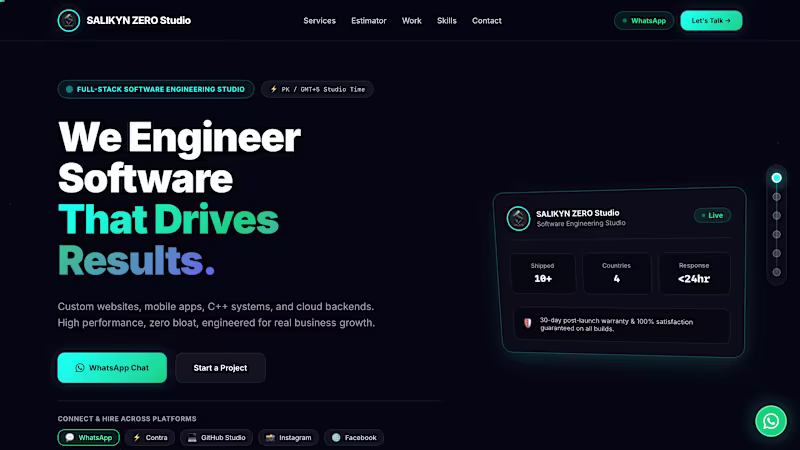Jump to the last section dot
800x450 pixels.
click(777, 272)
